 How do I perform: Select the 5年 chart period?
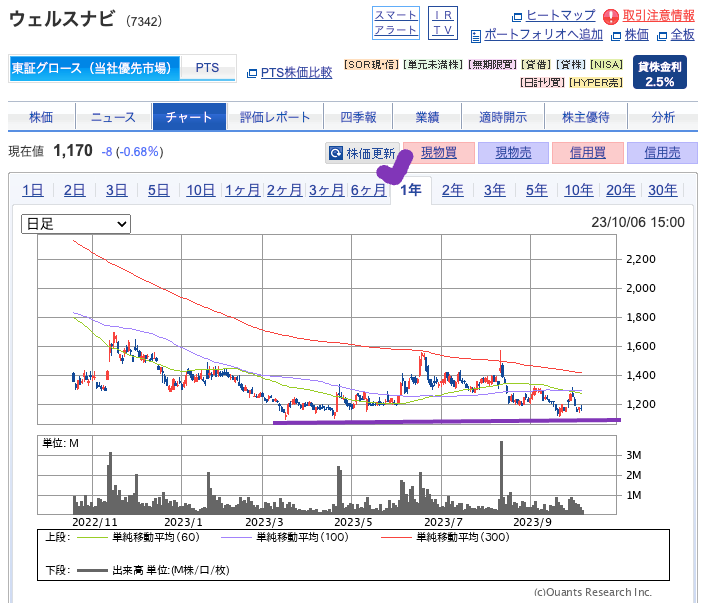537,190
